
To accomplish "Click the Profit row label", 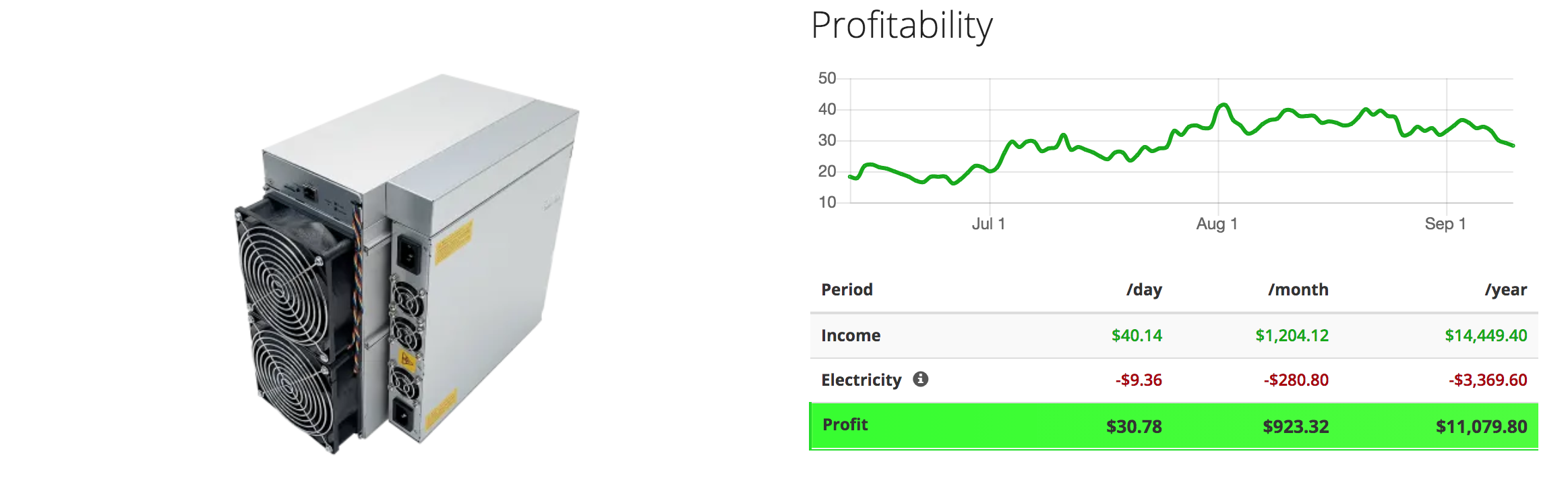I will [845, 424].
